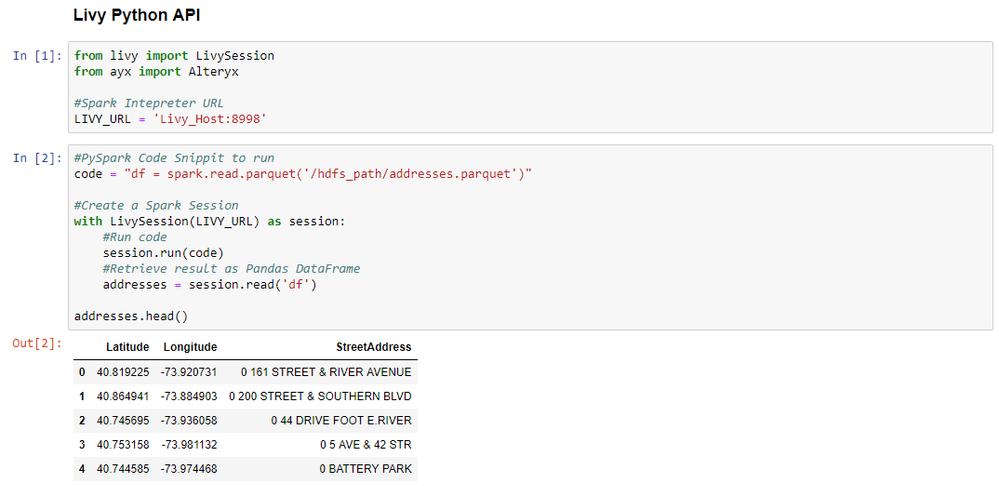Click the Longitude column header
The height and width of the screenshot is (486, 999).
point(190,347)
